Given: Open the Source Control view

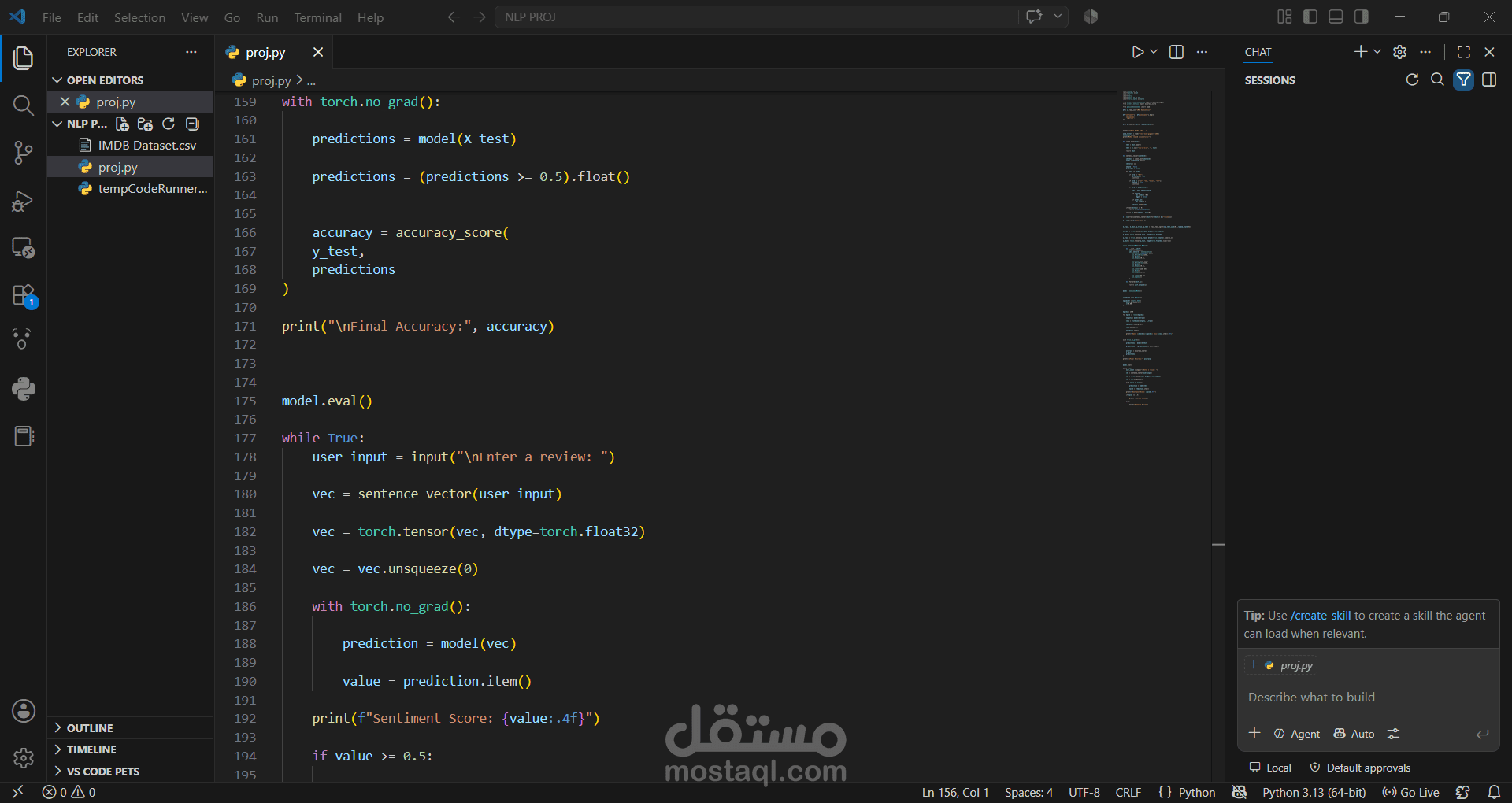Looking at the screenshot, I should point(24,153).
